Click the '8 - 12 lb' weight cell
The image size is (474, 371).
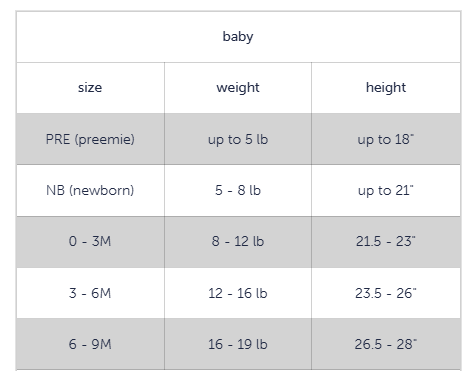pyautogui.click(x=238, y=242)
